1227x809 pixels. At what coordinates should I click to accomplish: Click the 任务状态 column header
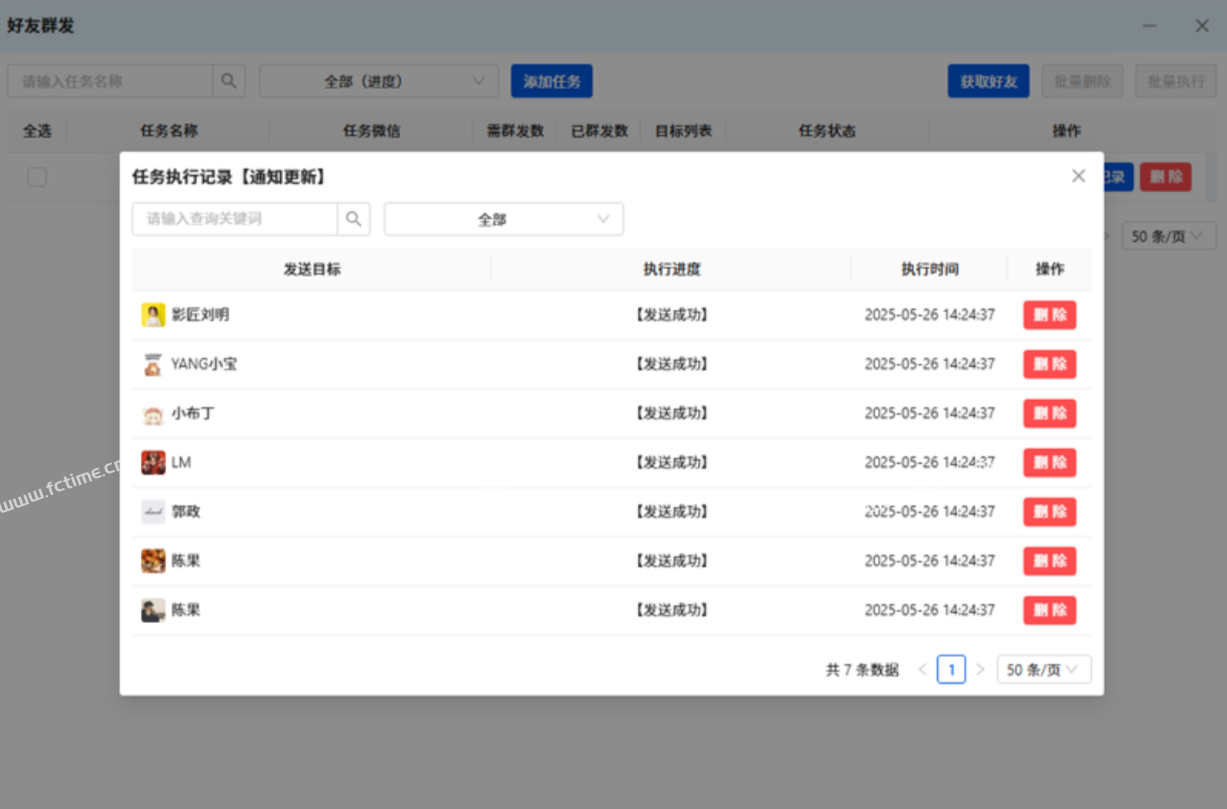pyautogui.click(x=827, y=130)
